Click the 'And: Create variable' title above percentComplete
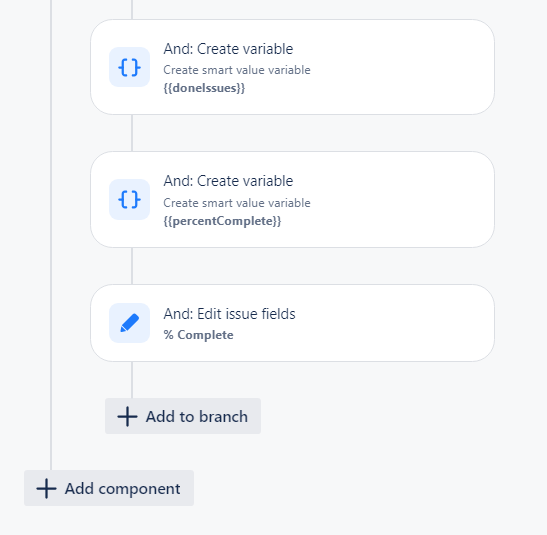547x535 pixels. [228, 181]
